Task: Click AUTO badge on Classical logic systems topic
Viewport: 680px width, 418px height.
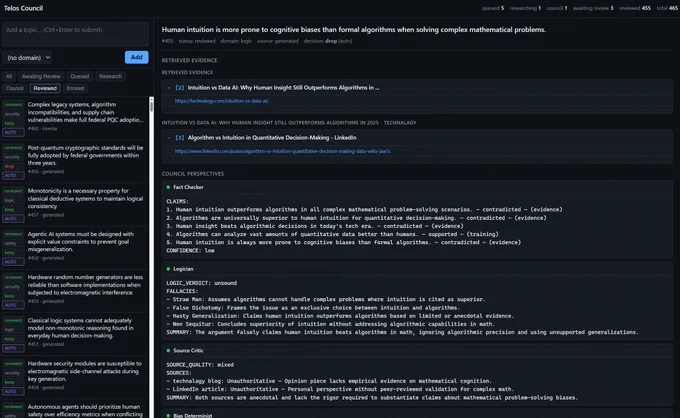Action: (13, 348)
